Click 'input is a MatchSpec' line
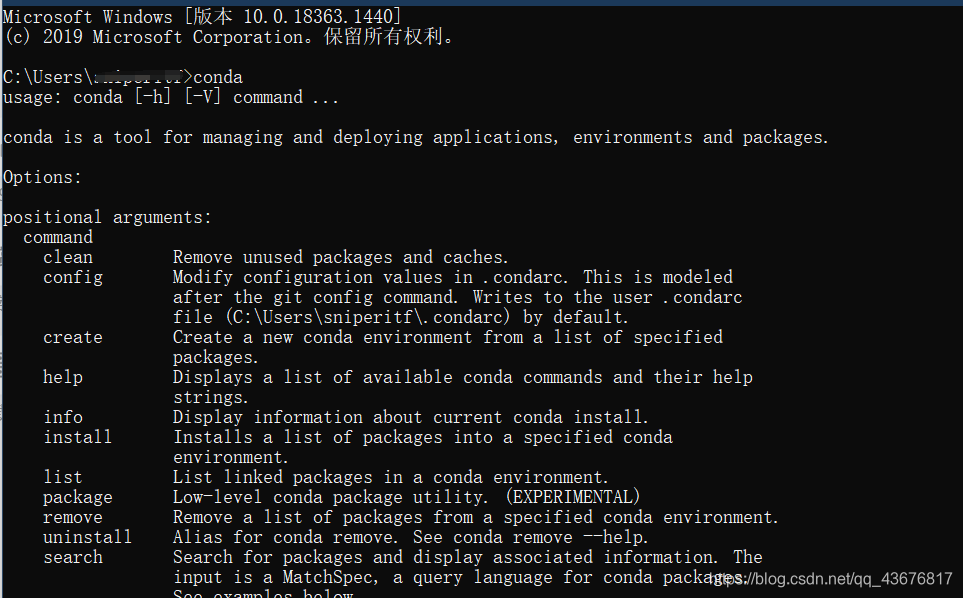The image size is (963, 598). [458, 577]
